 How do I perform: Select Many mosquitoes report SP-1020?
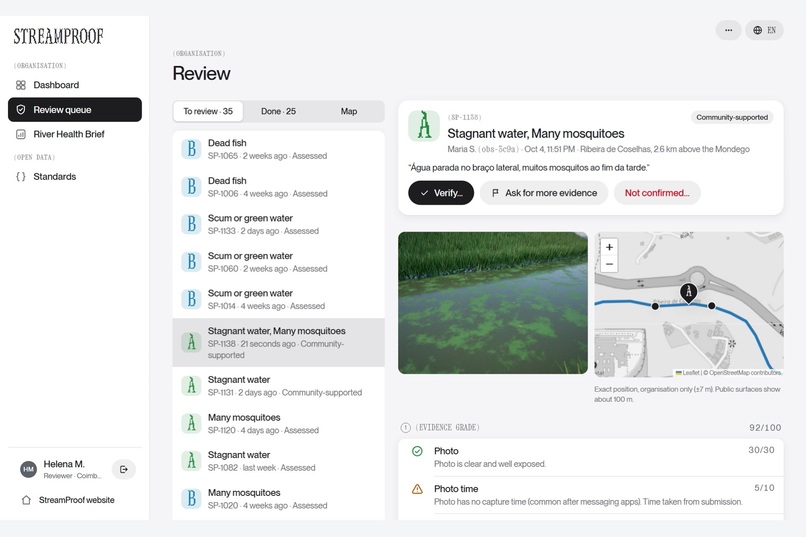click(x=279, y=498)
